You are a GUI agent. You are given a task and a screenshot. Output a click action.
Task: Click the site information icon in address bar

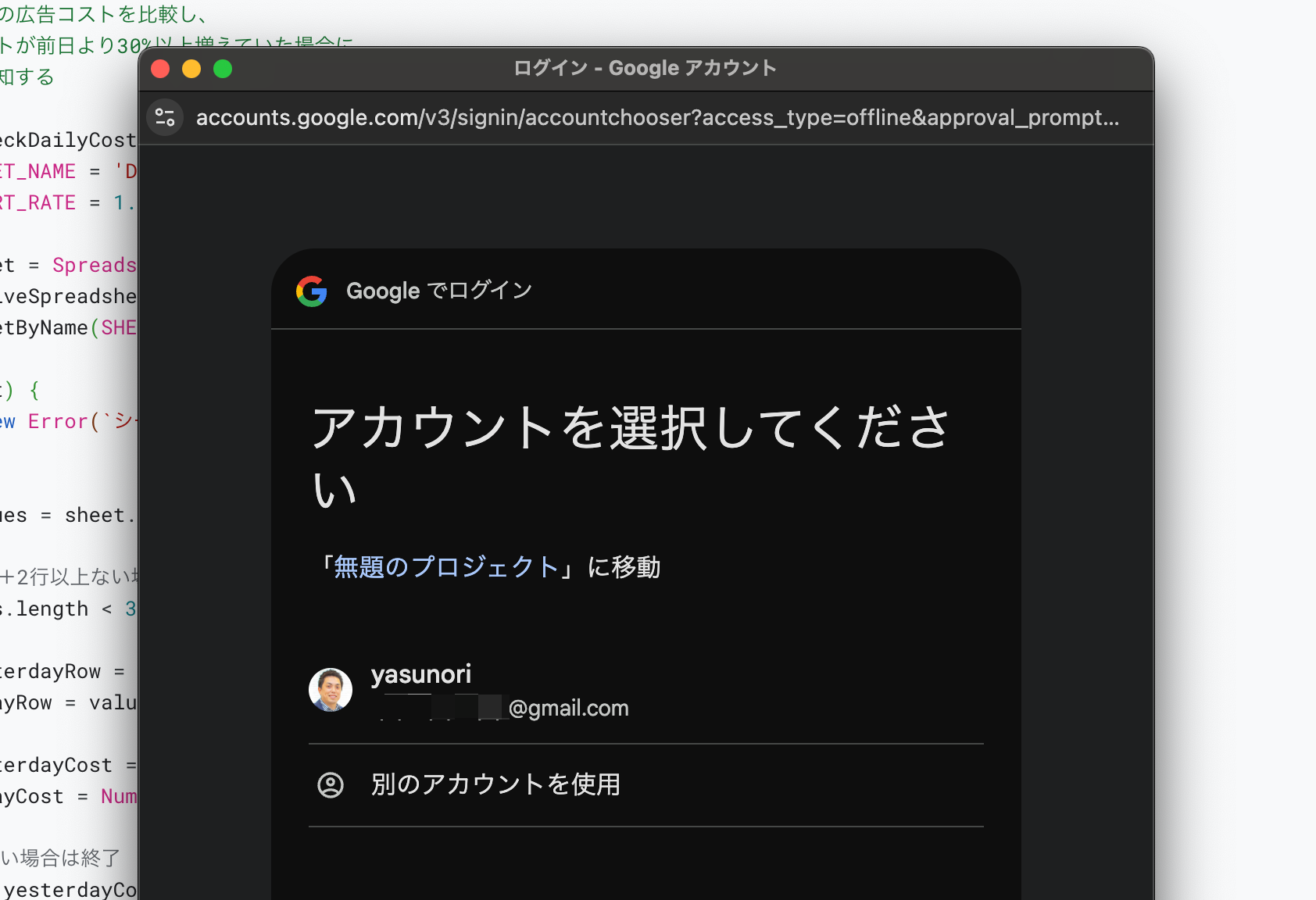(x=165, y=117)
